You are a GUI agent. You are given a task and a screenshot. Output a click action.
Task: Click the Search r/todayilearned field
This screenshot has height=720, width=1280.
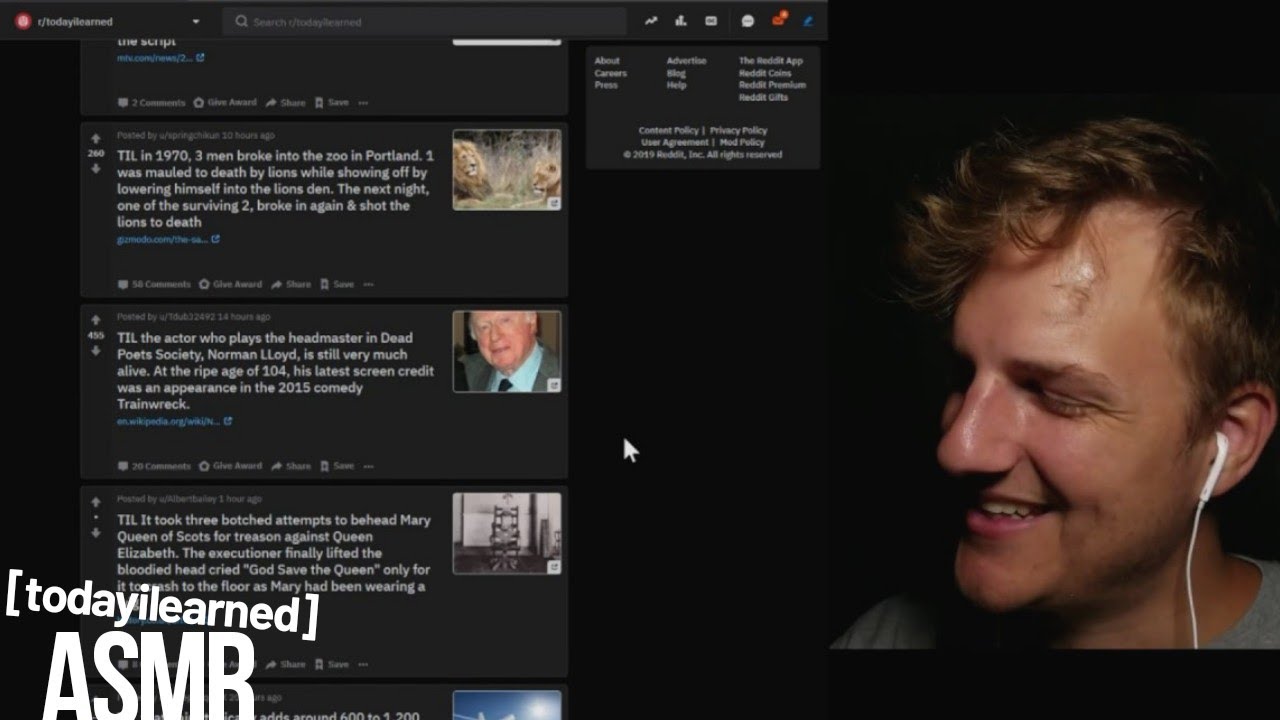pyautogui.click(x=425, y=21)
